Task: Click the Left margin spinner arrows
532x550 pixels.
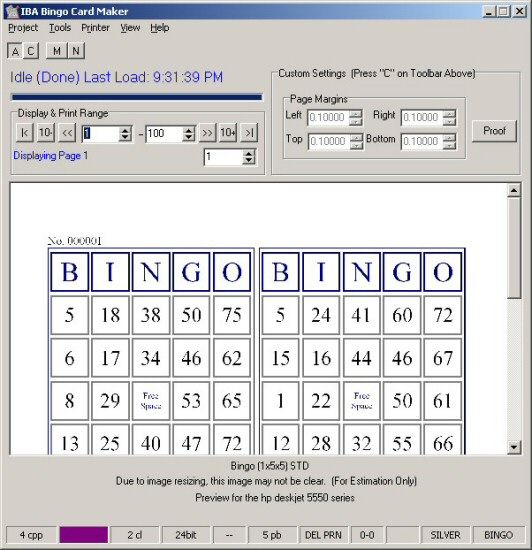Action: (356, 118)
